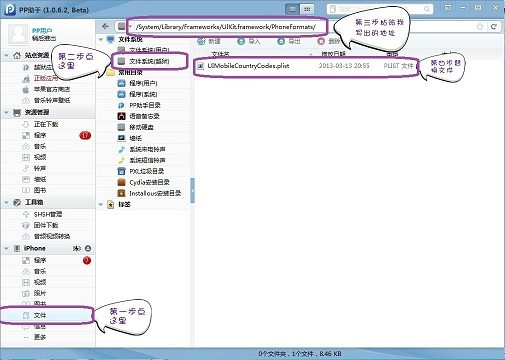Click the export toolbar button
The width and height of the screenshot is (505, 360).
pos(289,41)
